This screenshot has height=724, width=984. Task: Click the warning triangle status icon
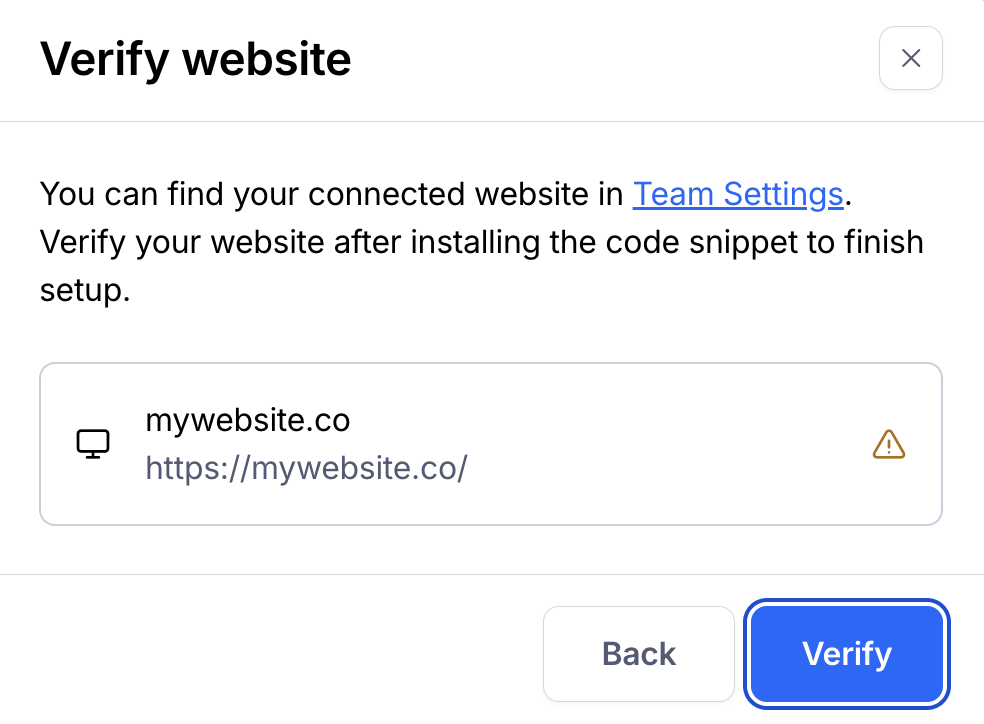click(888, 444)
